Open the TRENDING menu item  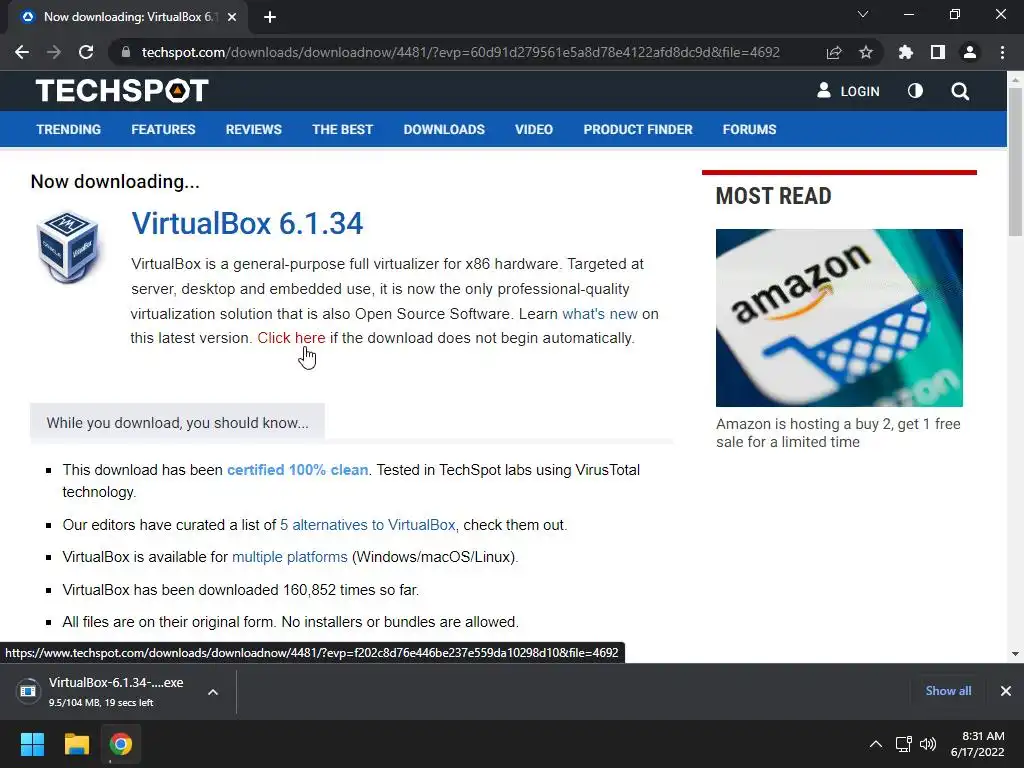pos(69,129)
